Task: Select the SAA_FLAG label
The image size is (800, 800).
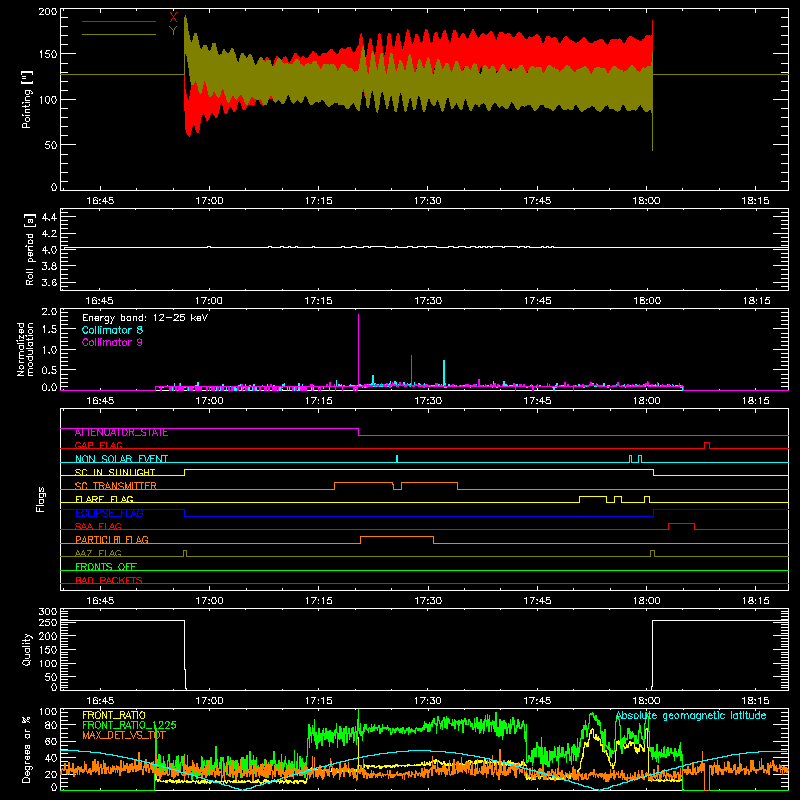Action: [x=98, y=526]
